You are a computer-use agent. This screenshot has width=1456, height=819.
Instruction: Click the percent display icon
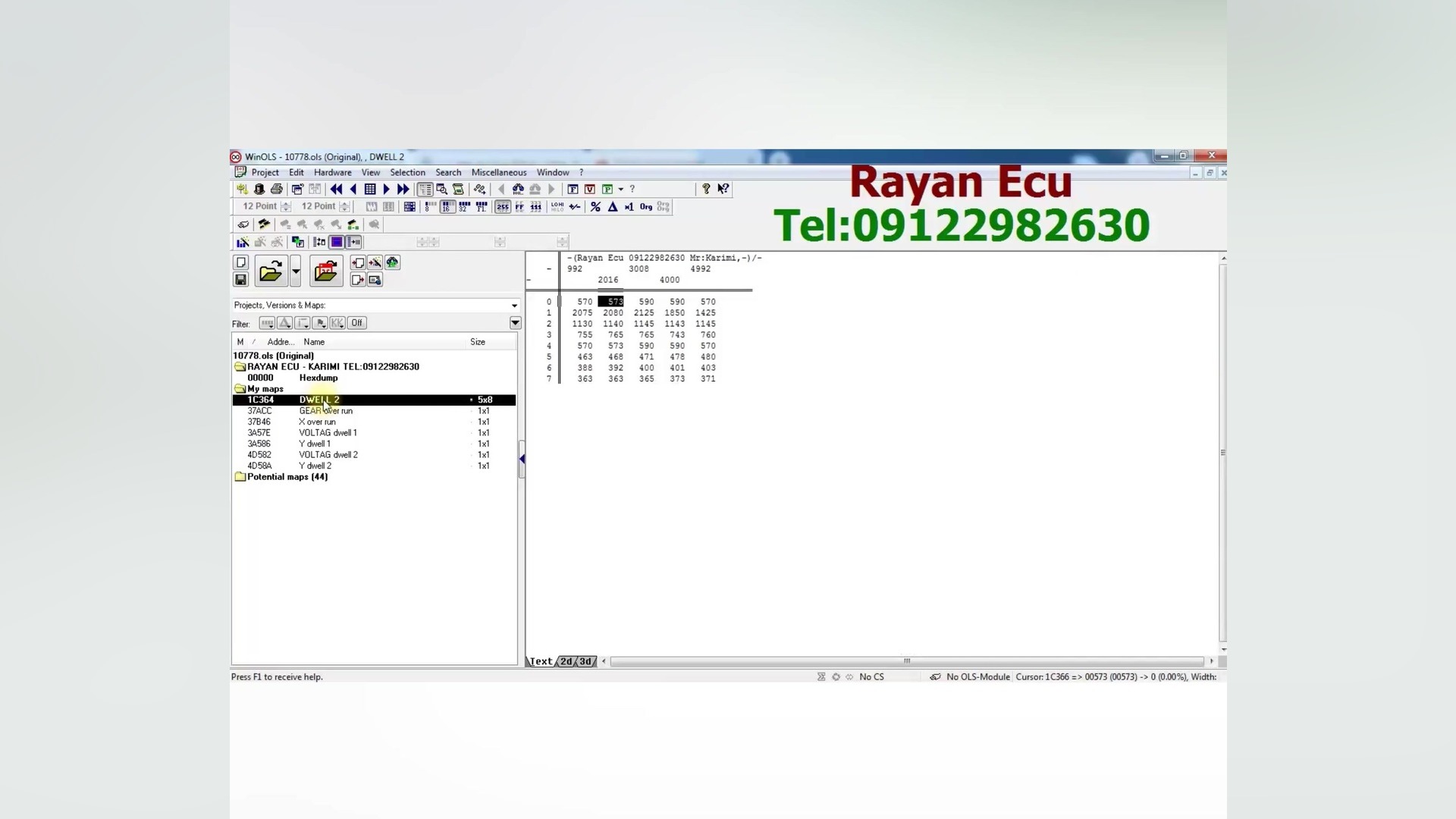pos(595,206)
